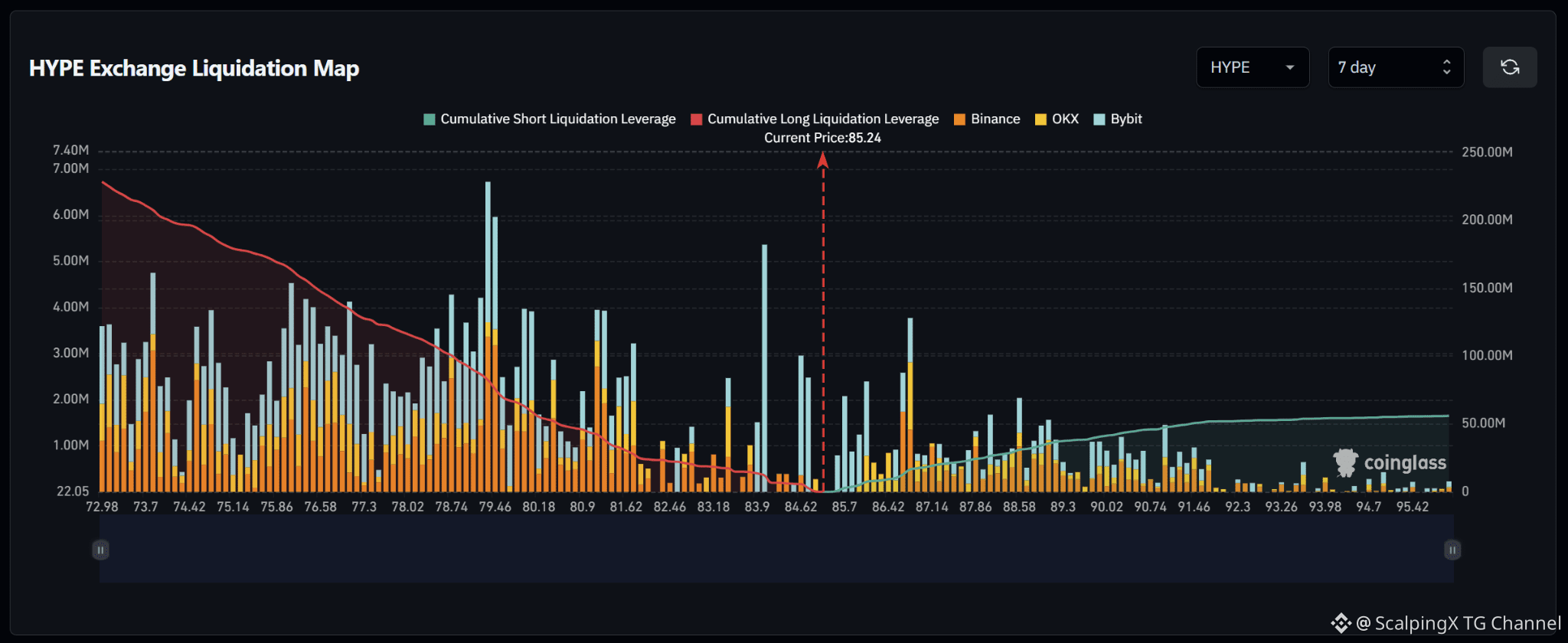Viewport: 1568px width, 643px height.
Task: Grab the right zoom slider handle
Action: coord(1452,550)
